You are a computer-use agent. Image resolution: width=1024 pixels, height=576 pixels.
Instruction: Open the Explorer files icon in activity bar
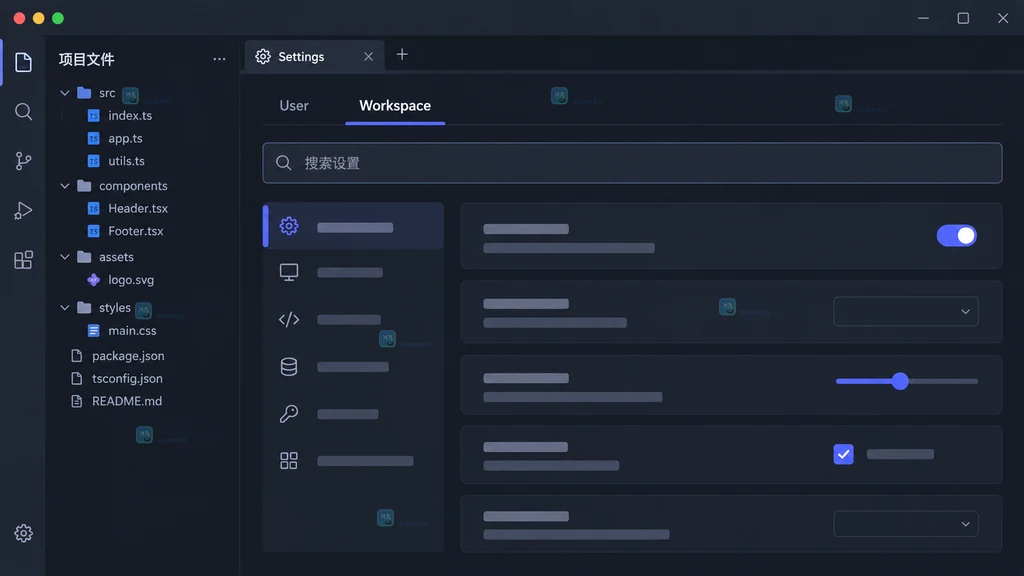click(x=24, y=62)
